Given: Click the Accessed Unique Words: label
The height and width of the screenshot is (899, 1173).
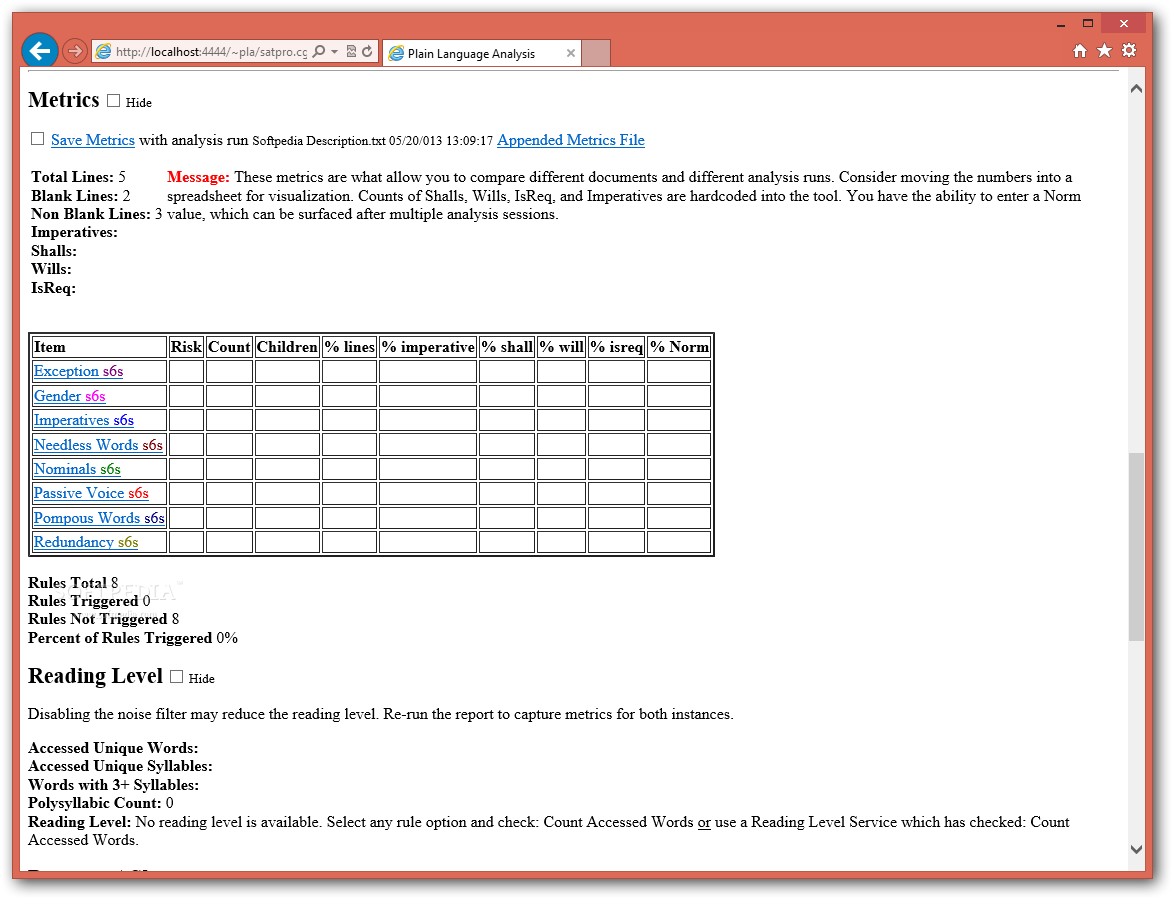Looking at the screenshot, I should (113, 748).
